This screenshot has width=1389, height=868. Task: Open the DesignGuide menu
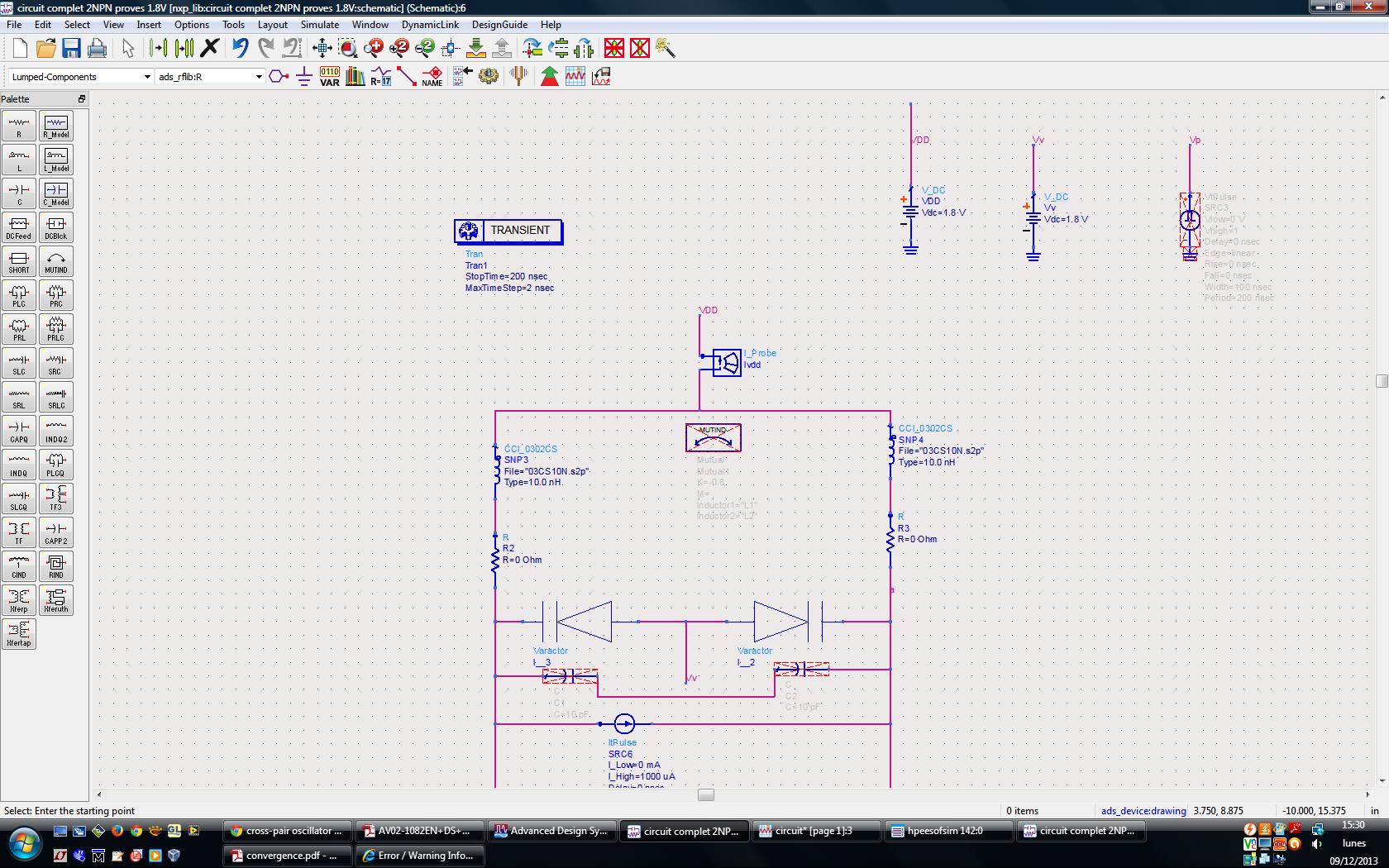tap(499, 25)
